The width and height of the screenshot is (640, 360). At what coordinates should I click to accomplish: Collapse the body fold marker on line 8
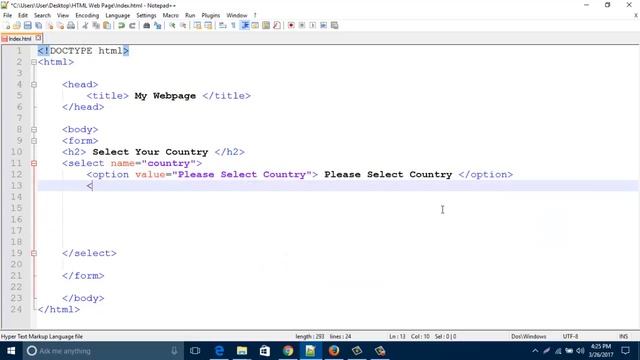click(x=34, y=129)
